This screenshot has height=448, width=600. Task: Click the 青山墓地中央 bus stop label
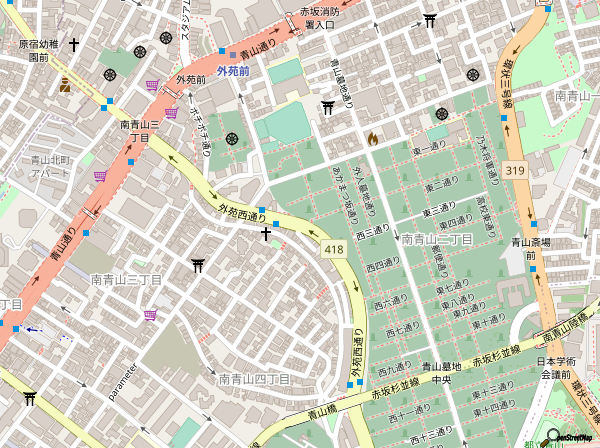(441, 373)
